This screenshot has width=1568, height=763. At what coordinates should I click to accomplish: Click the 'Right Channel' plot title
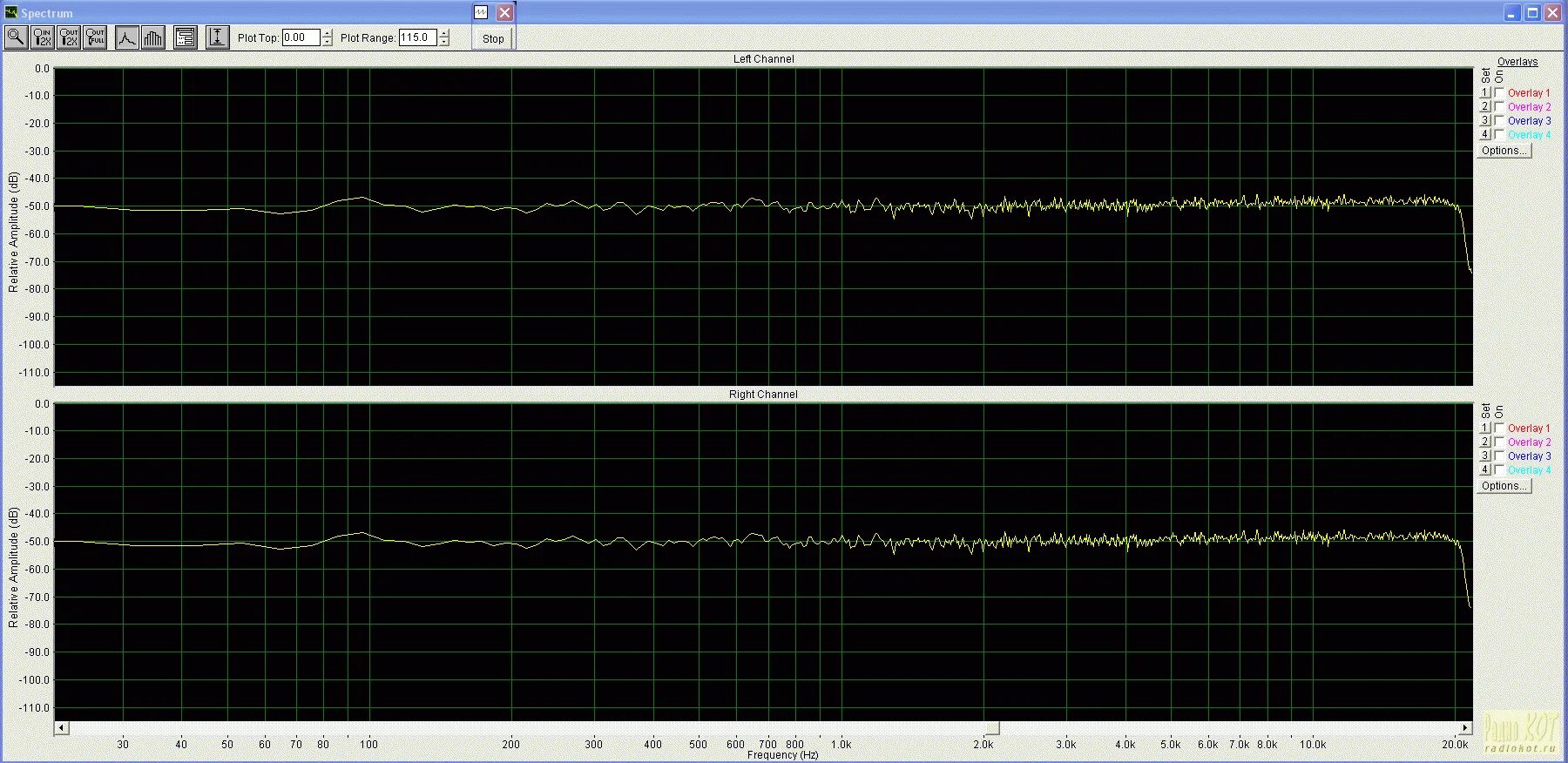763,395
